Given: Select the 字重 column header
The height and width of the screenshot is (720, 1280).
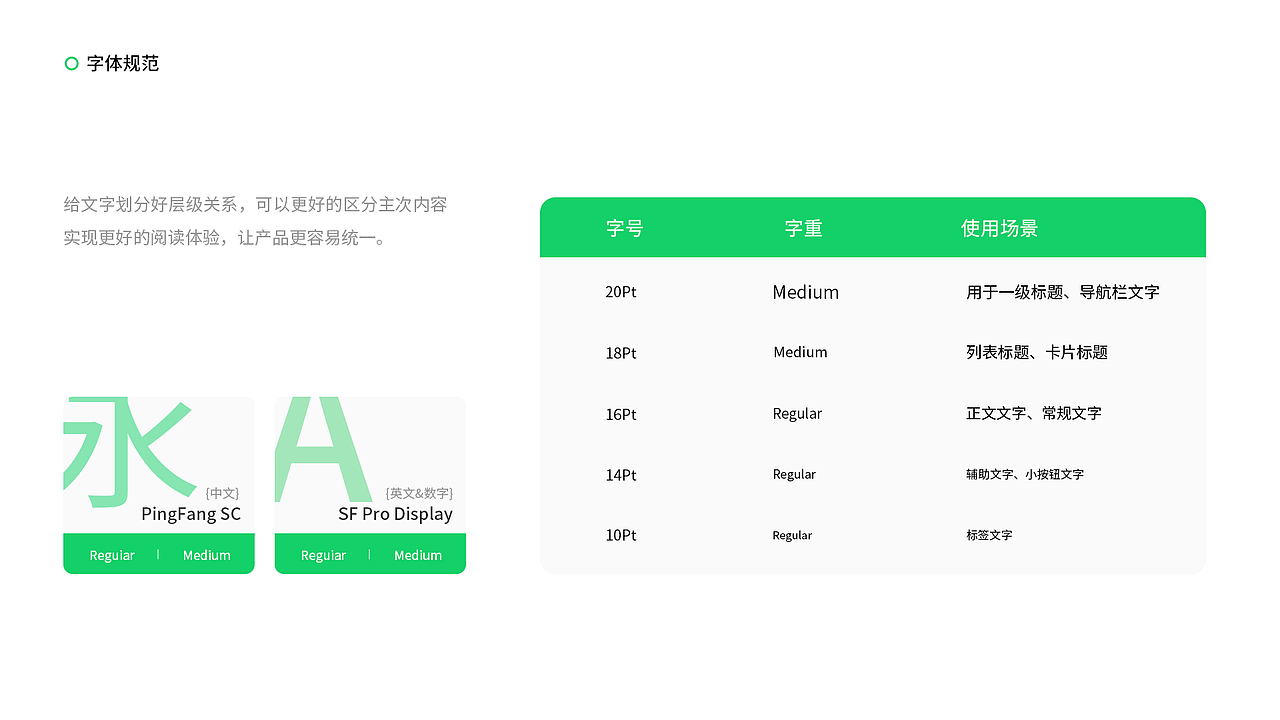Looking at the screenshot, I should point(803,228).
